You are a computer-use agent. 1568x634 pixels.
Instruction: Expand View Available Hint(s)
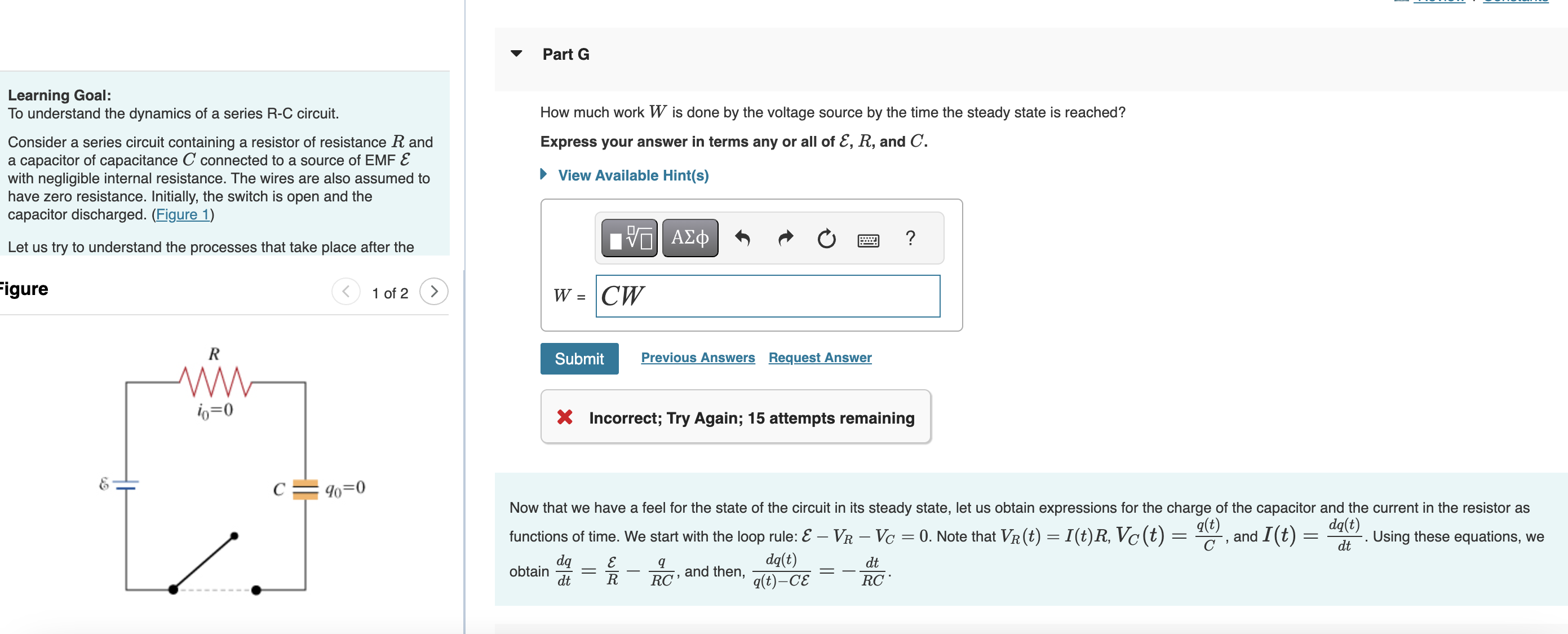pyautogui.click(x=633, y=175)
